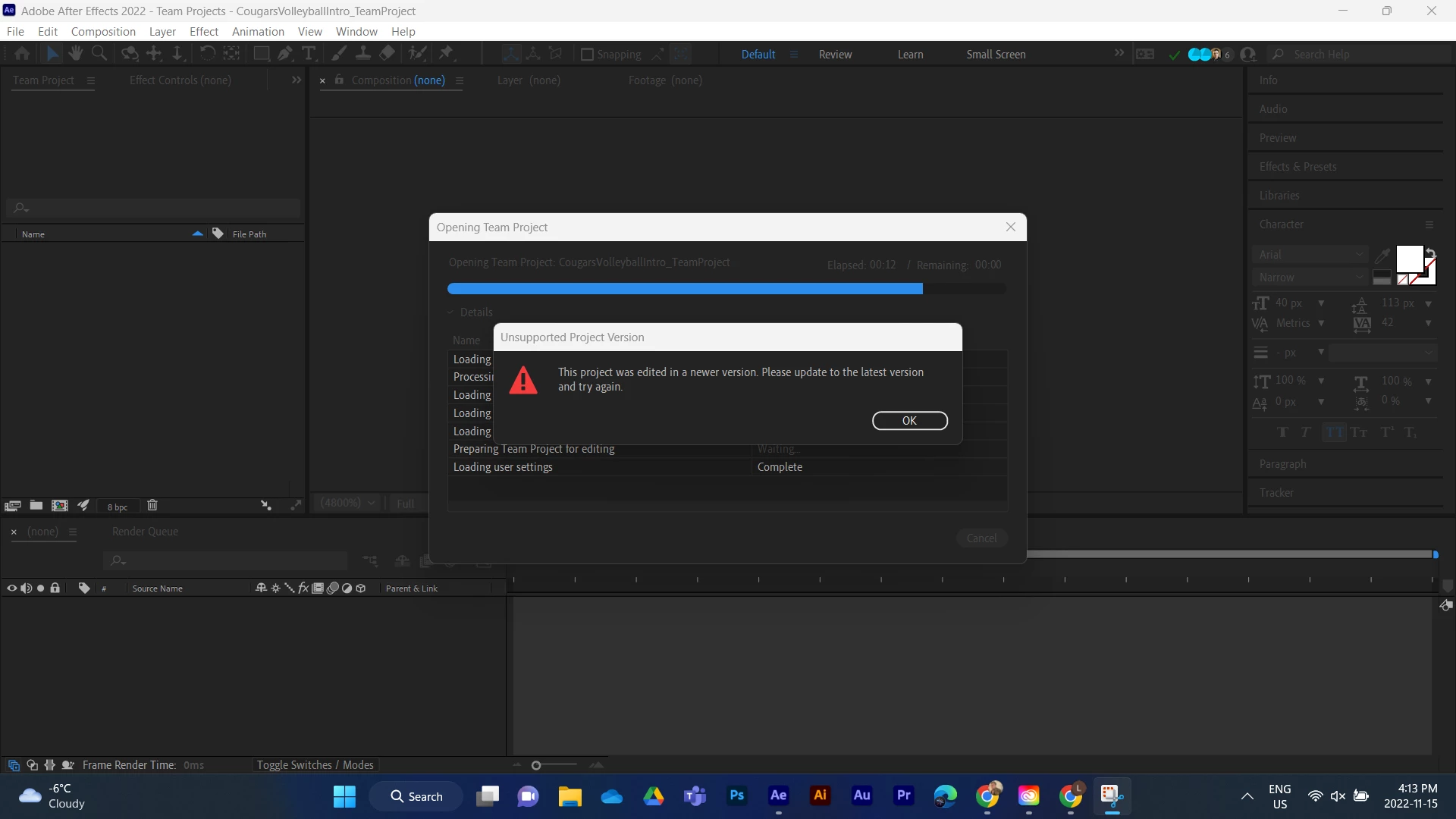Collapse the Details disclosure in progress dialog
Viewport: 1456px width, 819px height.
coord(451,312)
